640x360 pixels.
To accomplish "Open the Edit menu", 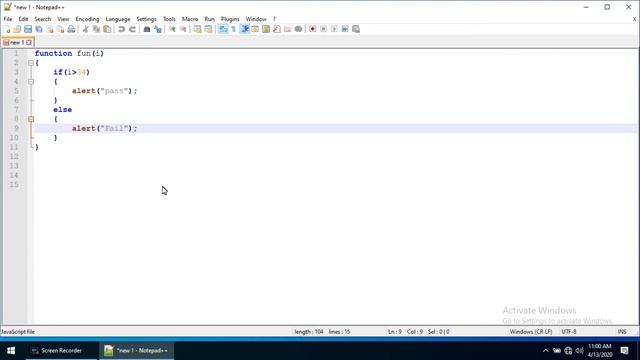I will pyautogui.click(x=23, y=19).
